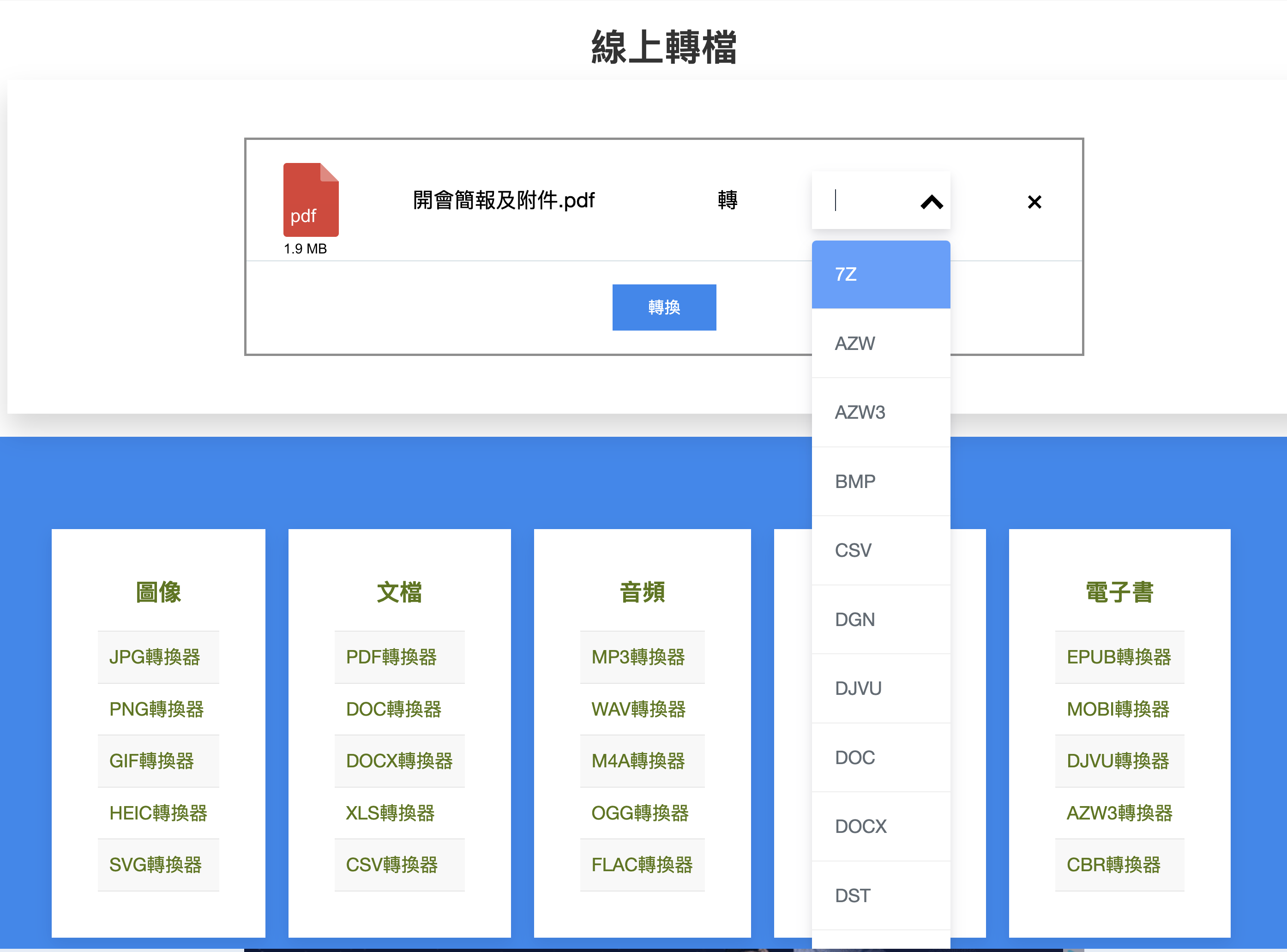Click the red PDF file icon
Screen dimensions: 1287x952
click(311, 200)
